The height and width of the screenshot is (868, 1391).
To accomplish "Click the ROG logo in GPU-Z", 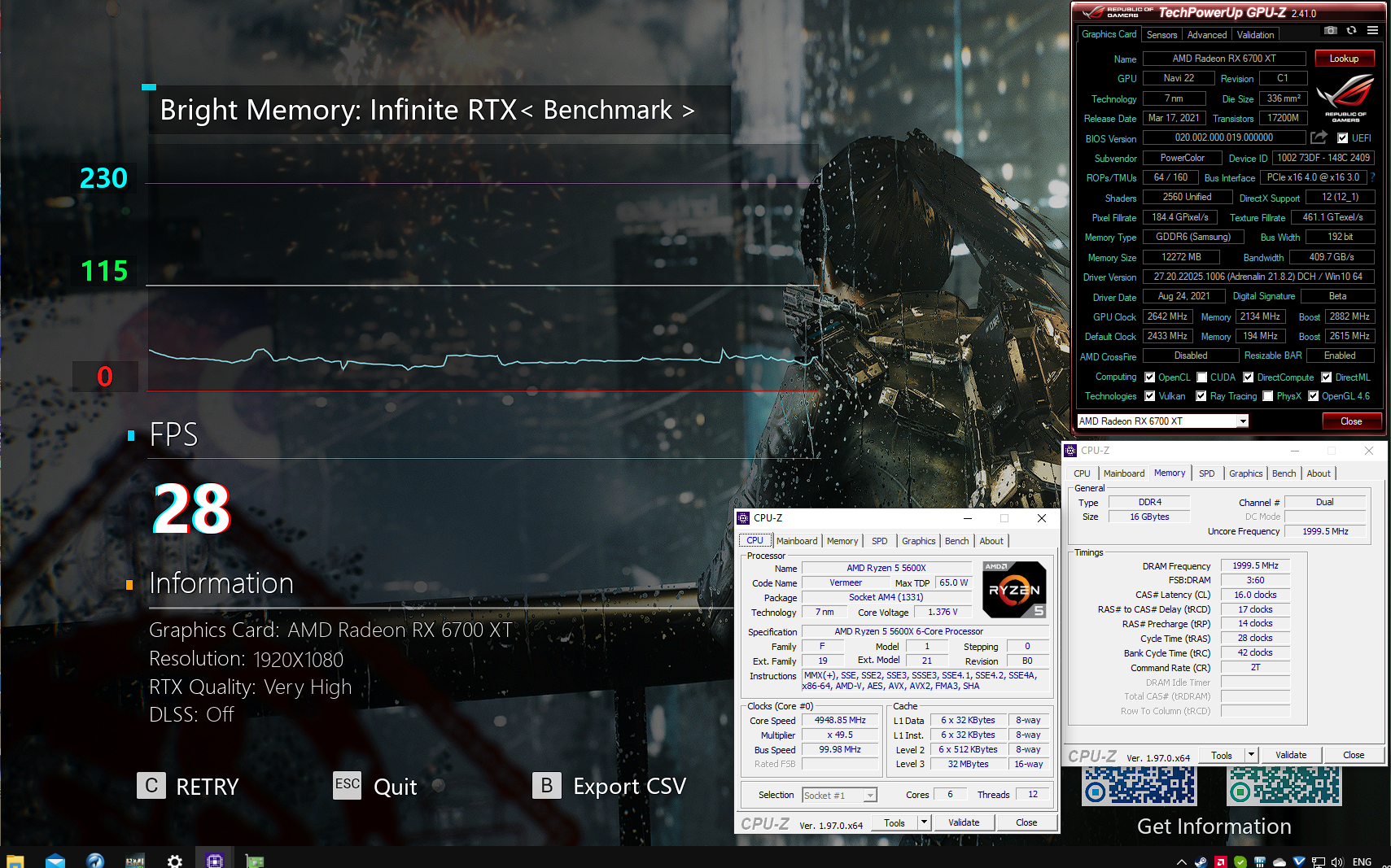I will tap(1345, 98).
